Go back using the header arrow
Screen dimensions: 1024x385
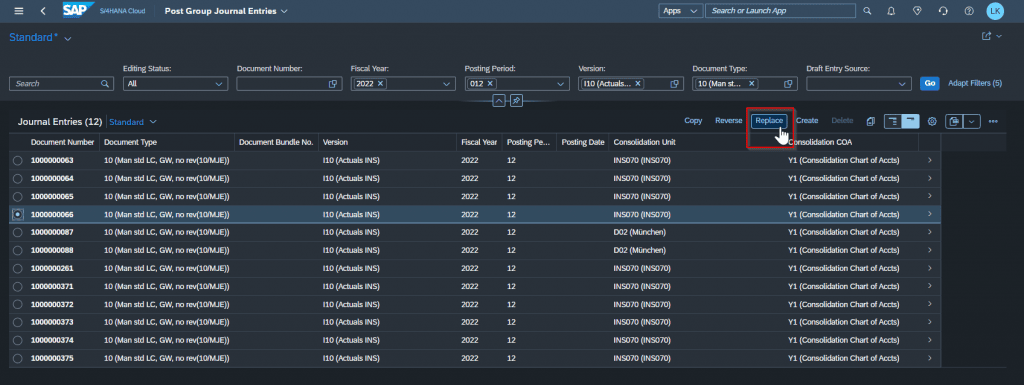tap(43, 11)
